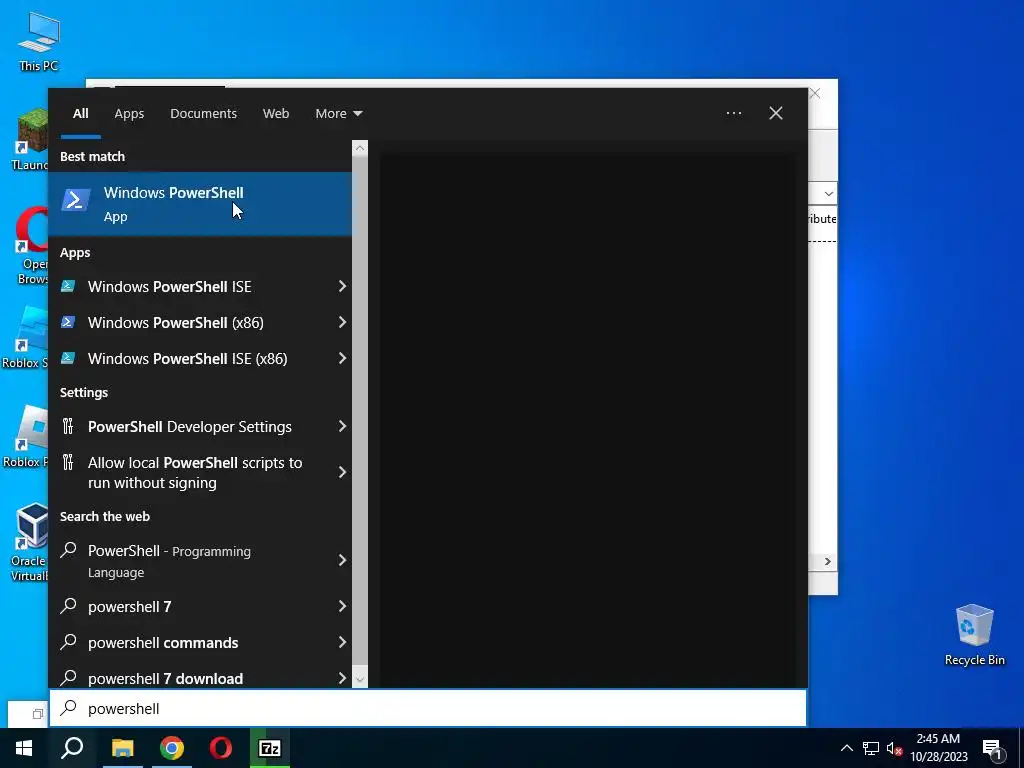This screenshot has width=1024, height=768.
Task: Select Roblox Studio desktop shortcut
Action: 26,338
